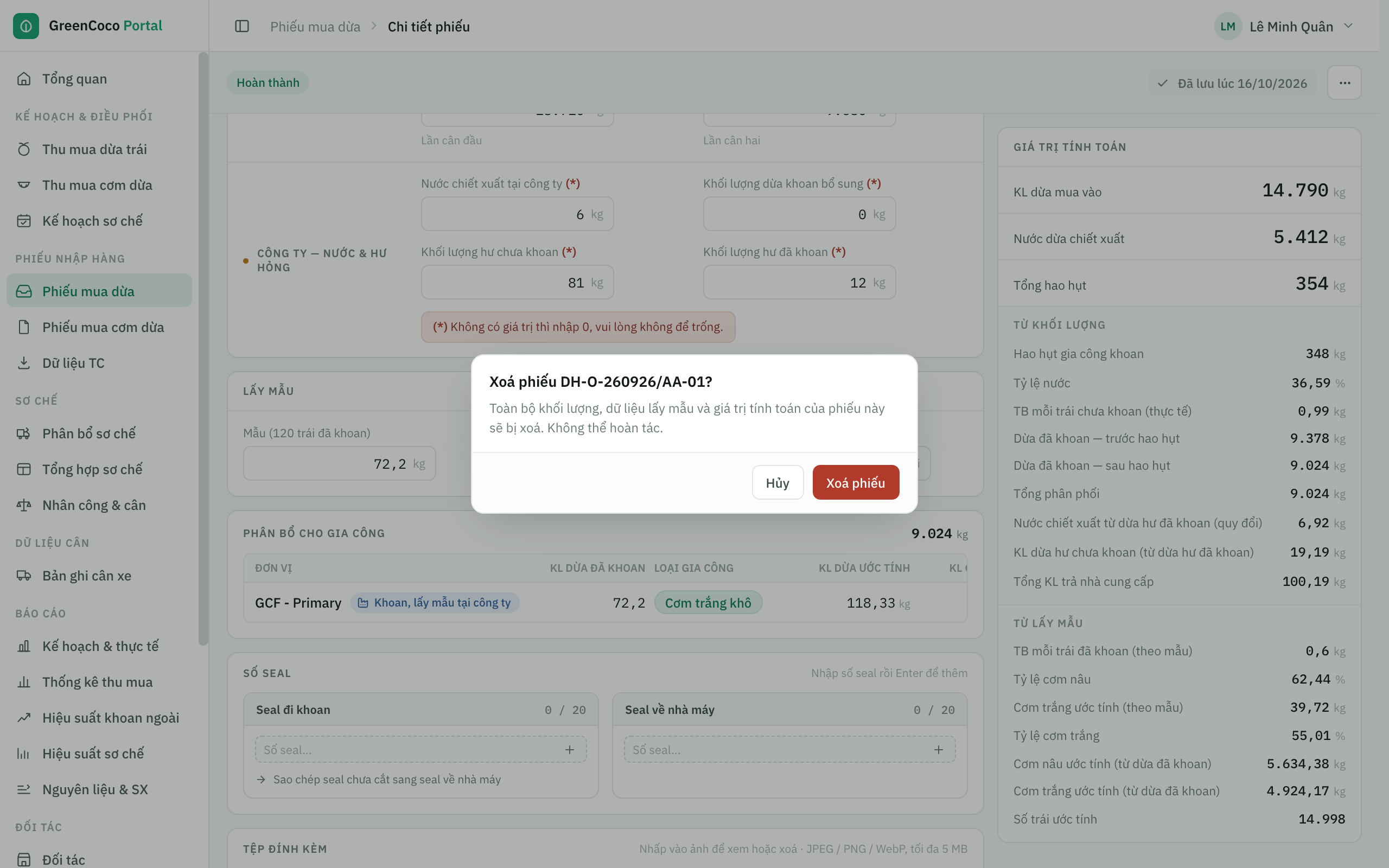Click the Cơm trắng khô tag
Viewport: 1389px width, 868px height.
click(708, 602)
